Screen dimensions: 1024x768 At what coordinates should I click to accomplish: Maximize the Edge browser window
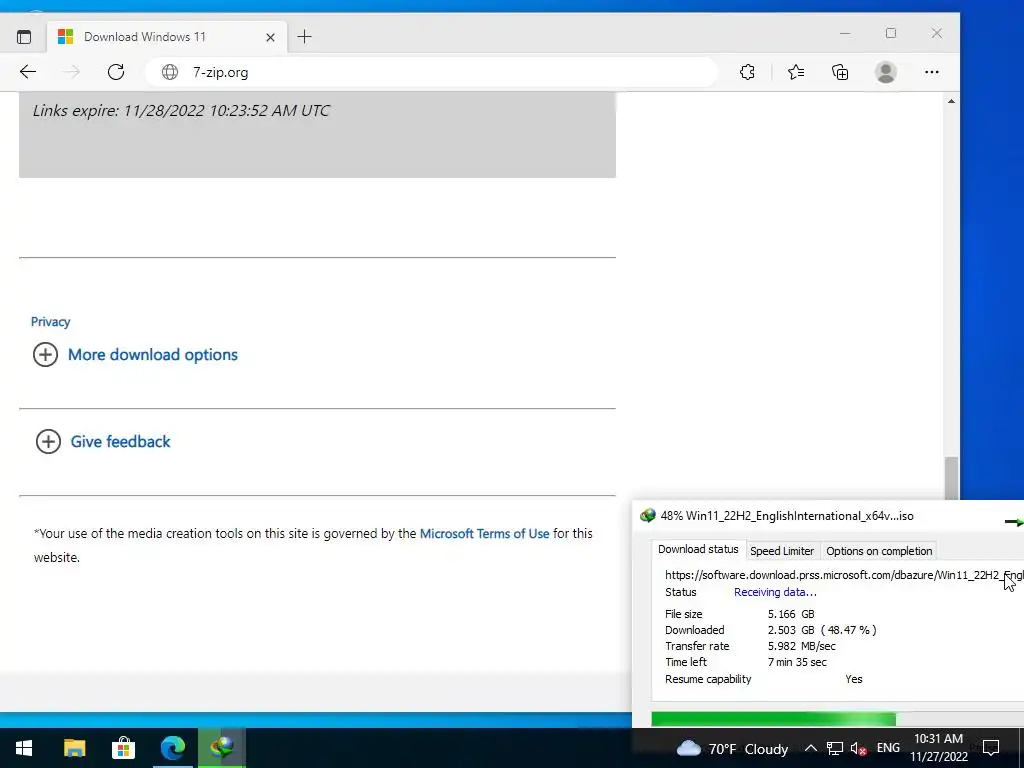coord(891,33)
